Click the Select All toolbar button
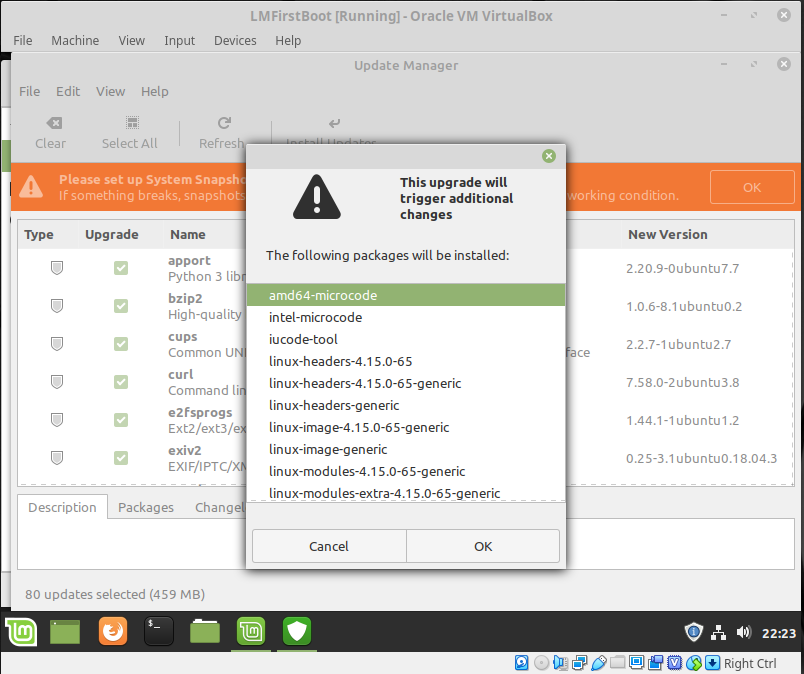 click(x=130, y=132)
